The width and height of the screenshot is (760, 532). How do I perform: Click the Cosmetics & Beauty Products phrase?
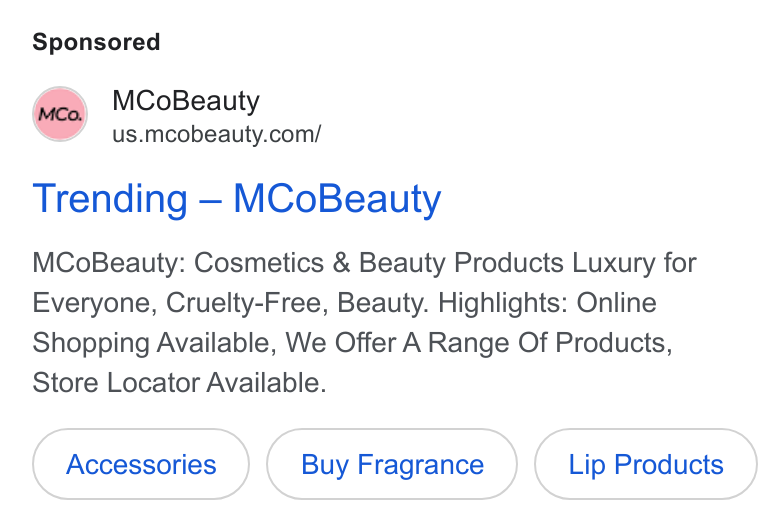click(379, 263)
